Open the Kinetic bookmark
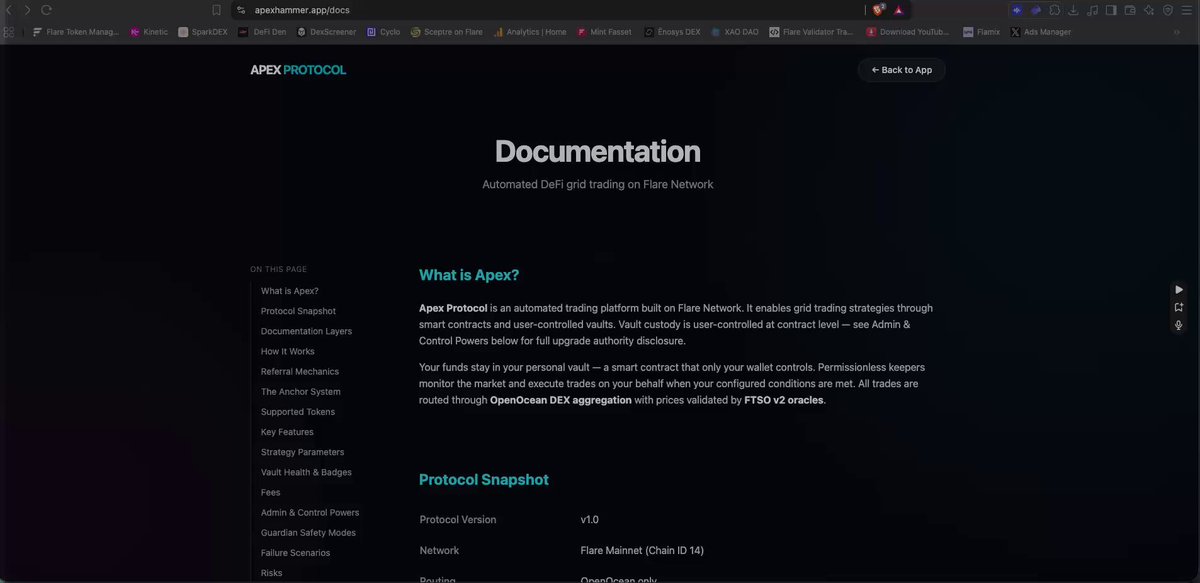The width and height of the screenshot is (1200, 583). coord(149,32)
